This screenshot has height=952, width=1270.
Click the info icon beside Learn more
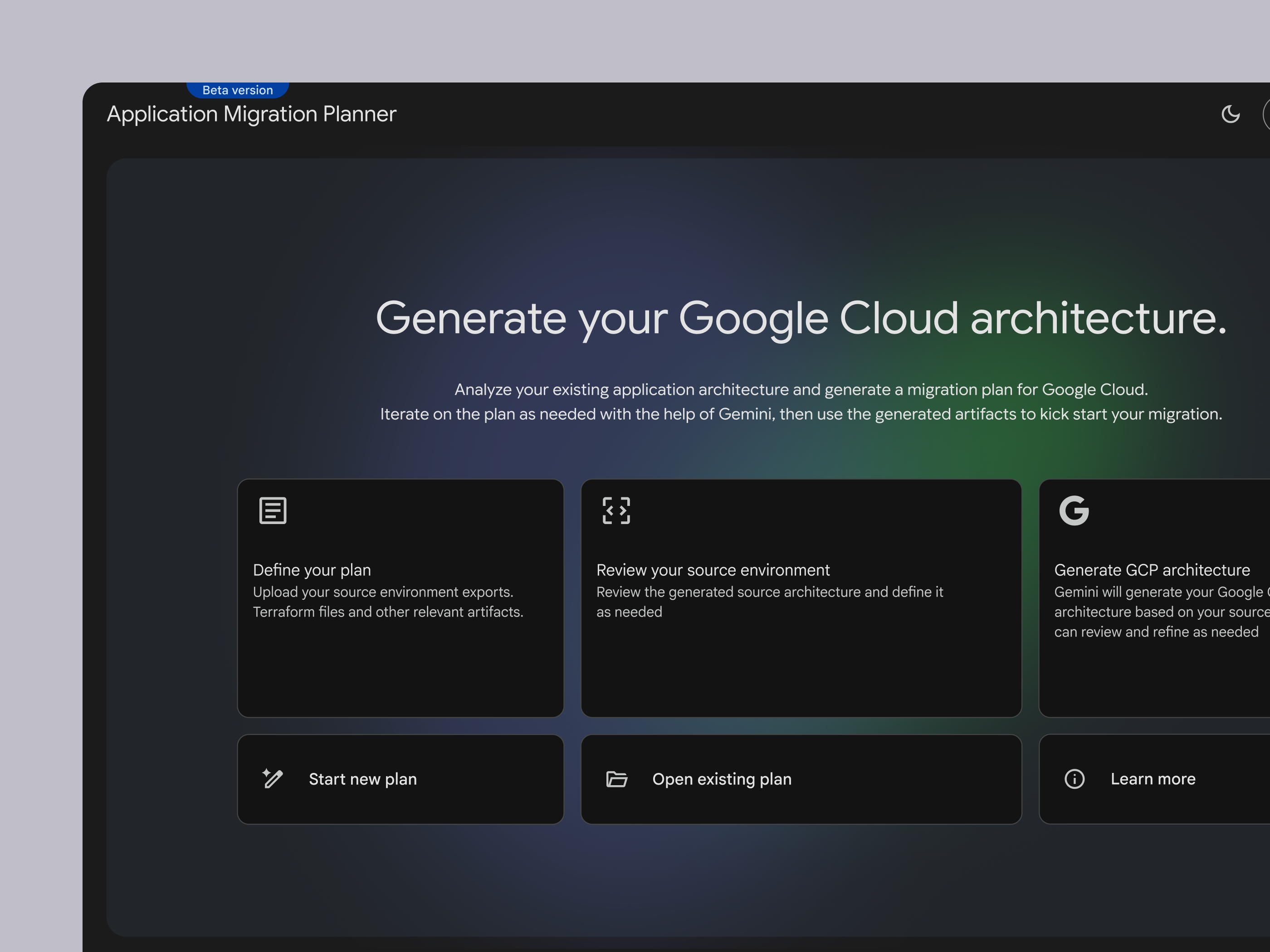[x=1074, y=779]
